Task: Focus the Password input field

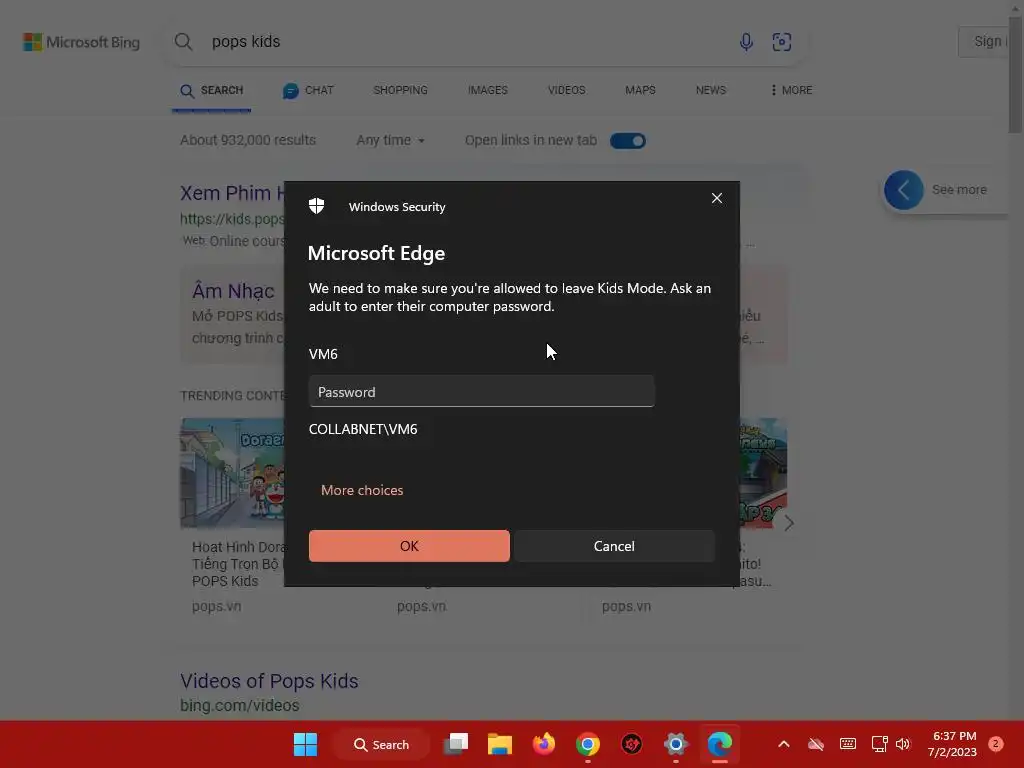Action: pyautogui.click(x=481, y=391)
